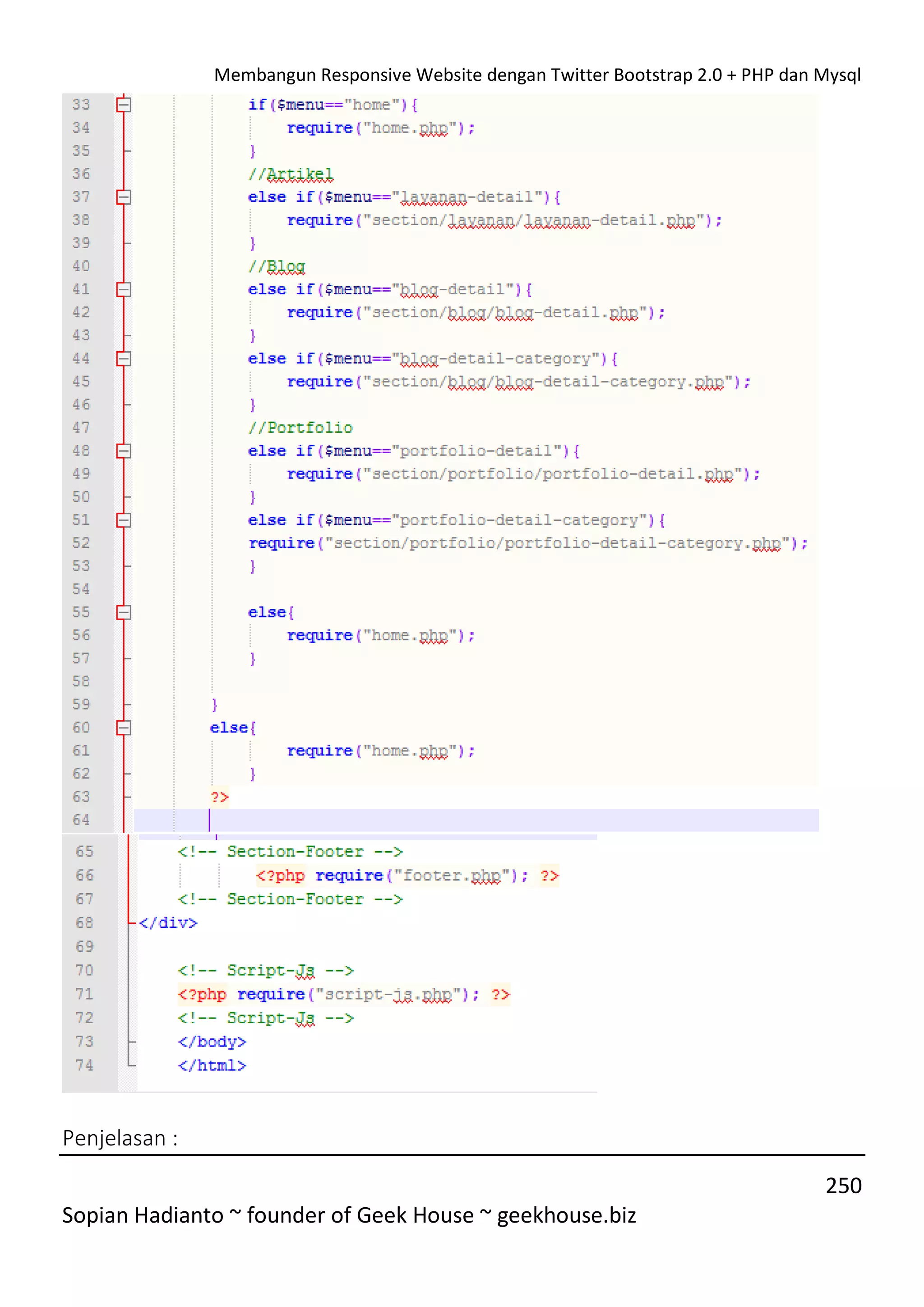Click the "layanan-detail" condition on line 37

[x=405, y=198]
